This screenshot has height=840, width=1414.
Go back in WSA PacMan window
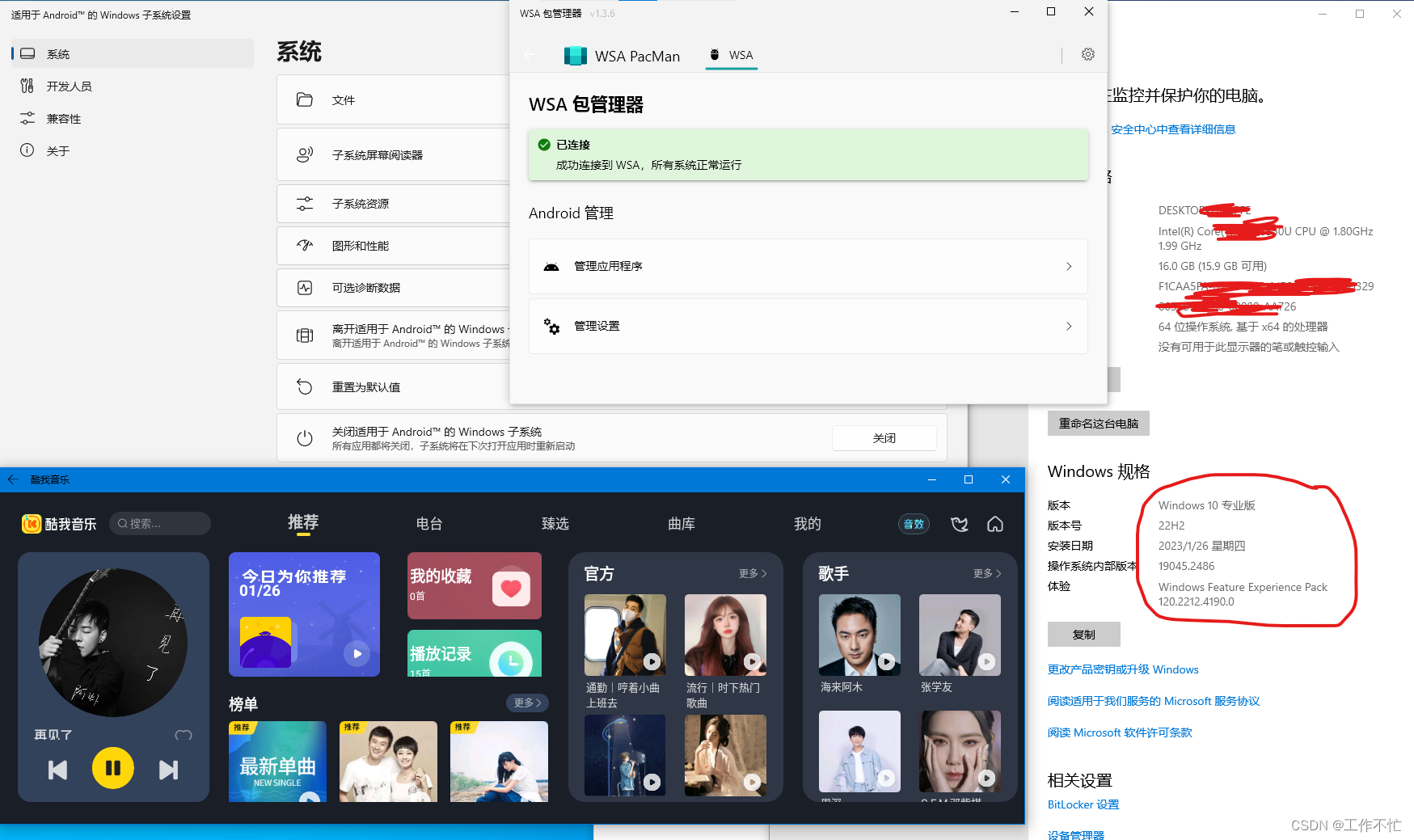[530, 55]
